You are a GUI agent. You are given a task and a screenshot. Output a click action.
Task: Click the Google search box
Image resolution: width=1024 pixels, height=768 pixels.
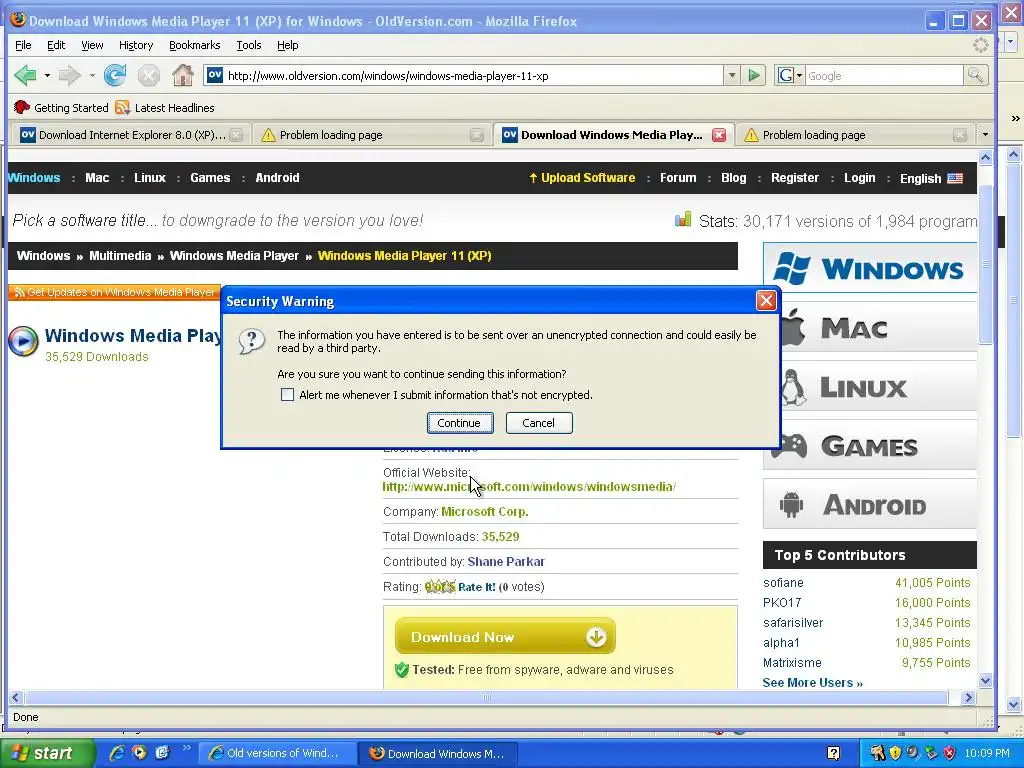(x=884, y=76)
